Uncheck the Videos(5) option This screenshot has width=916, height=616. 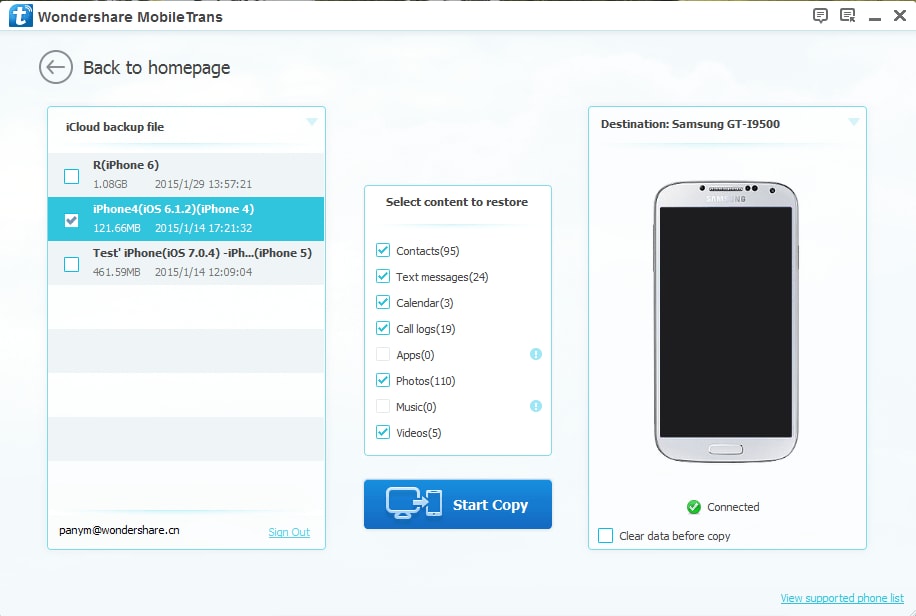click(381, 432)
